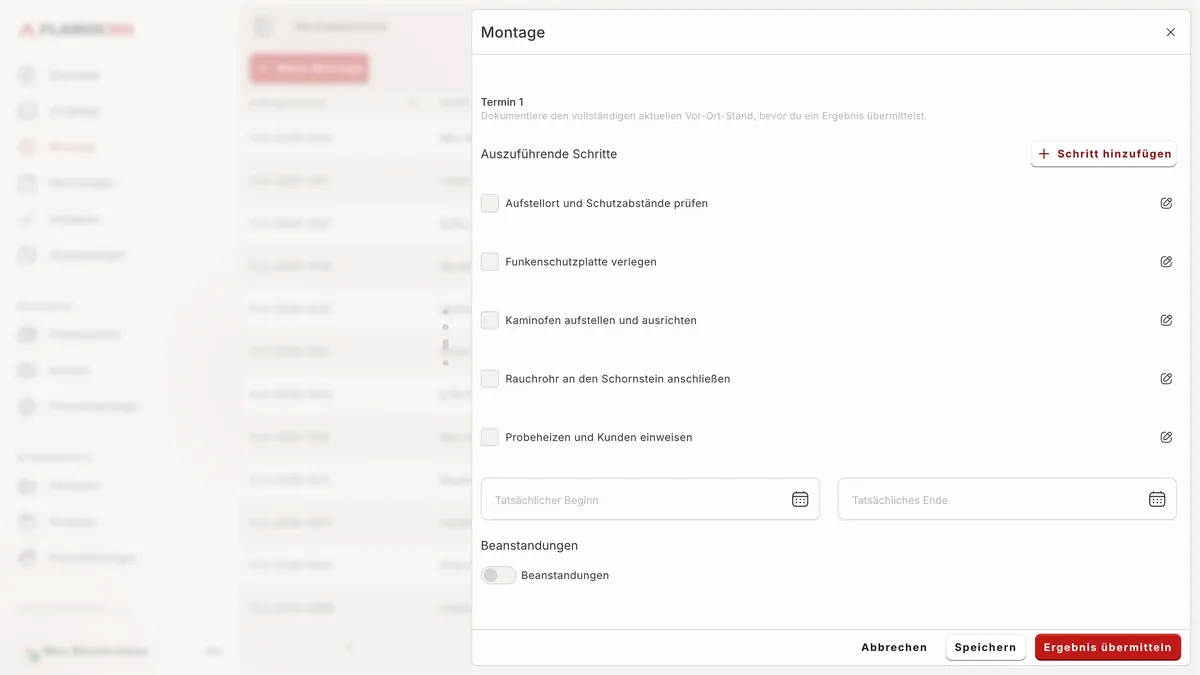Viewport: 1200px width, 675px height.
Task: Enable the Beanstandungen switch
Action: (x=499, y=575)
